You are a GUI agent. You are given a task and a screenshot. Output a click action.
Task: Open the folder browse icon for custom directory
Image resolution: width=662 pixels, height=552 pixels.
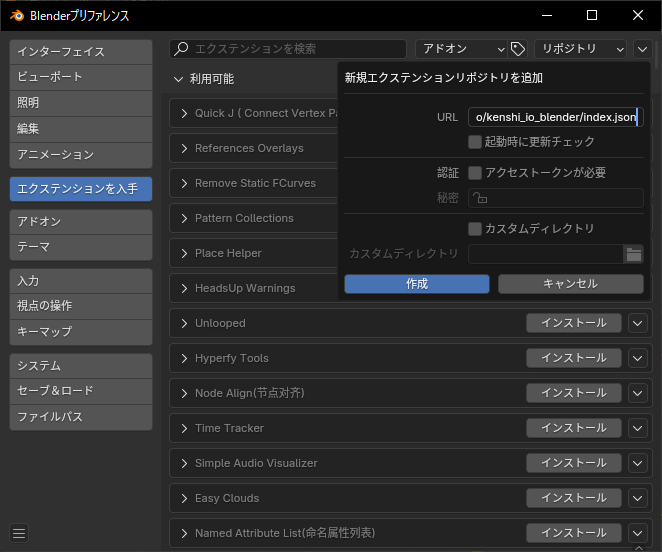[633, 254]
